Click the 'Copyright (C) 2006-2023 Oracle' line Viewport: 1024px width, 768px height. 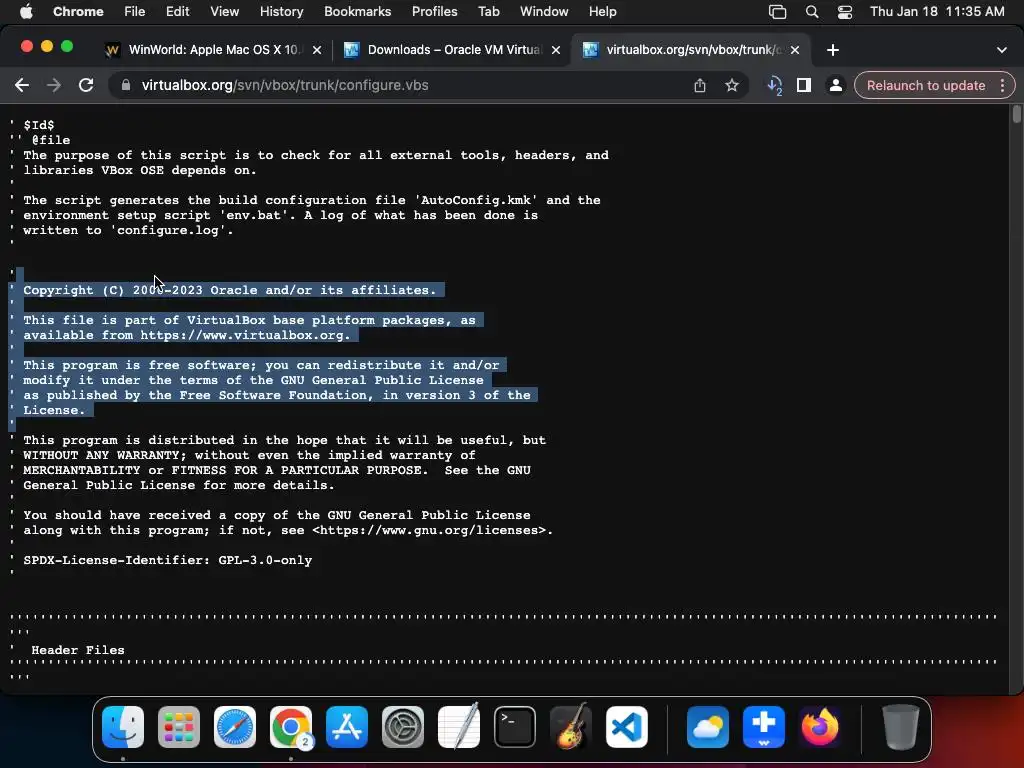(x=229, y=290)
